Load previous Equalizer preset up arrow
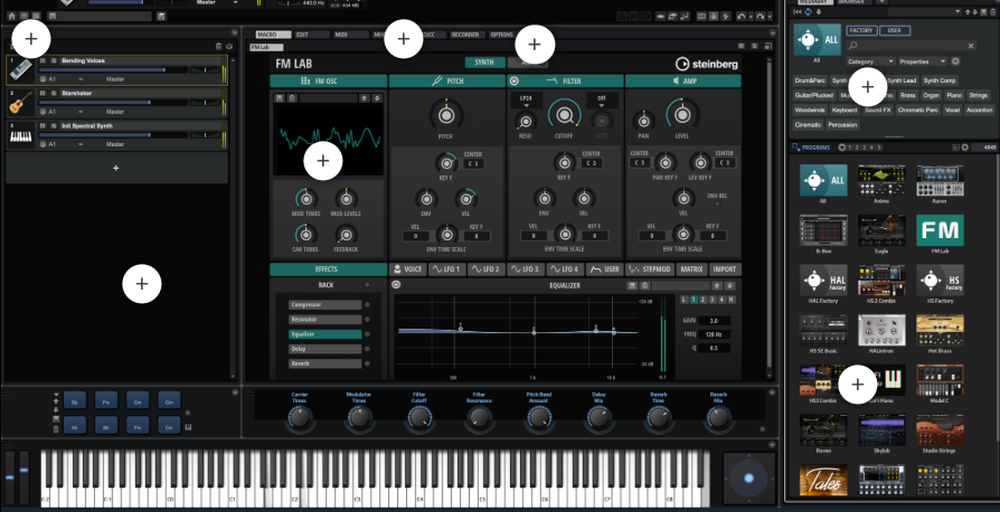This screenshot has height=512, width=1000. 719,286
